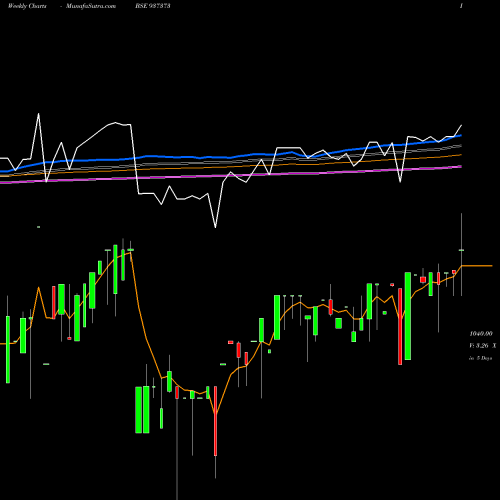Click the 'MunafaSutra.com' label

91,6
